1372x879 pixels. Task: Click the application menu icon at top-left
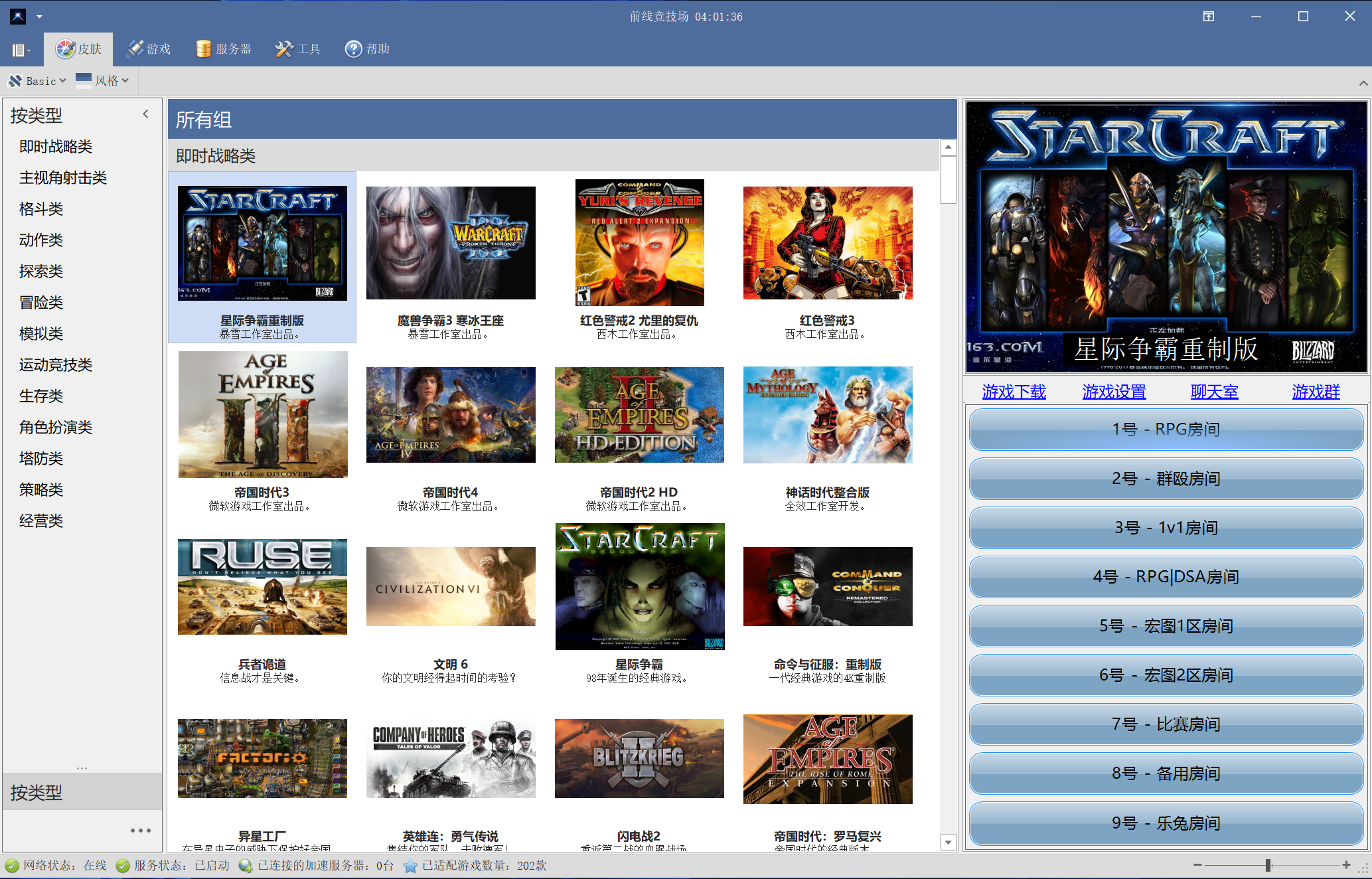(x=18, y=16)
